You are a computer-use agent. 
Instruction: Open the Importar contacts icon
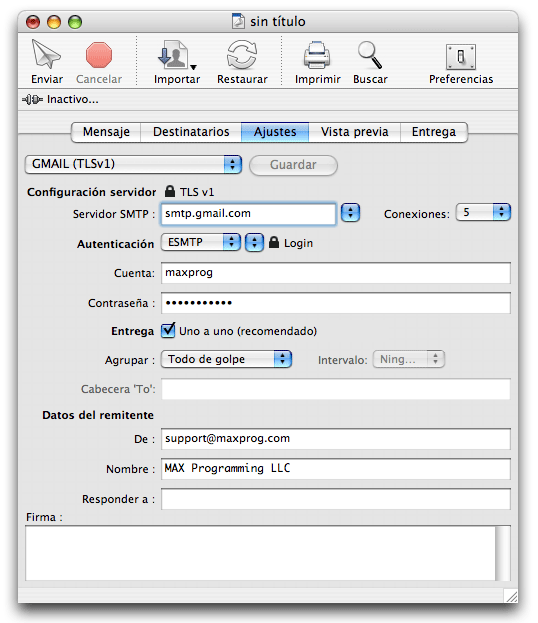[x=176, y=55]
